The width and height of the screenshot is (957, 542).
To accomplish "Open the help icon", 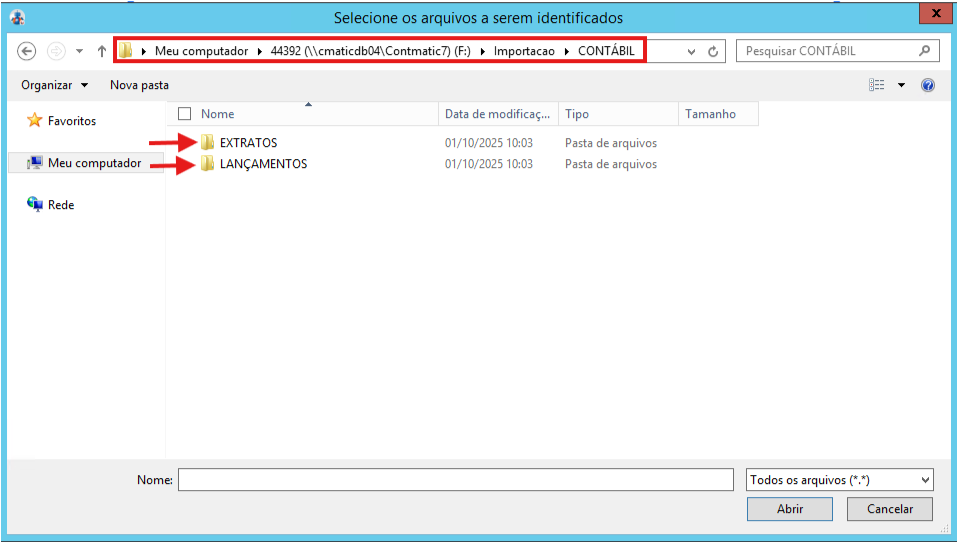I will (928, 85).
